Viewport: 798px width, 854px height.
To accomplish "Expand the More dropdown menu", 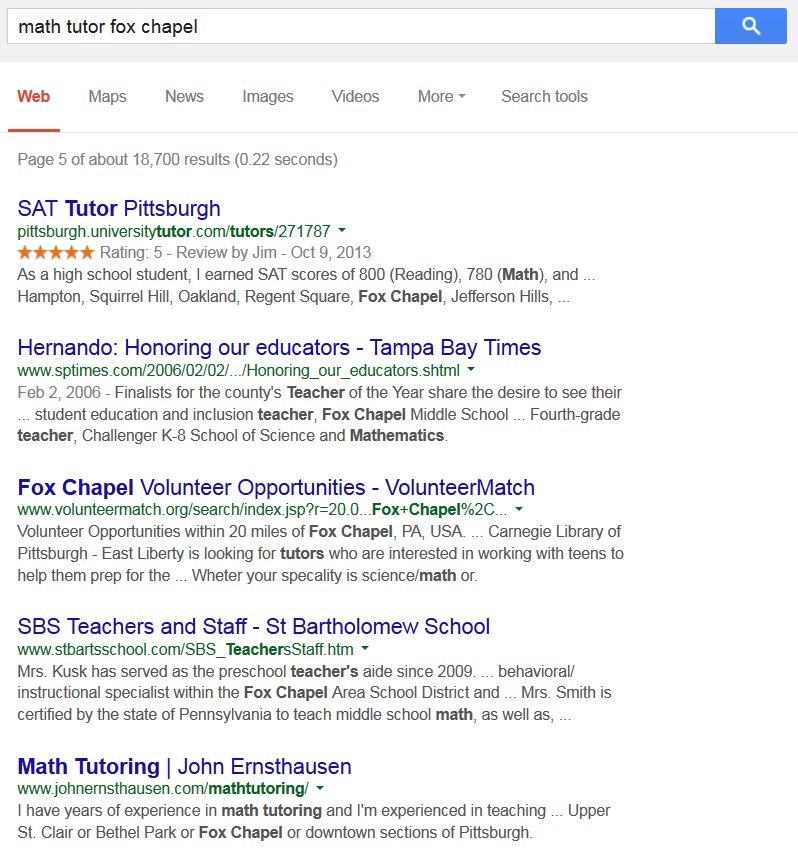I will (x=441, y=96).
